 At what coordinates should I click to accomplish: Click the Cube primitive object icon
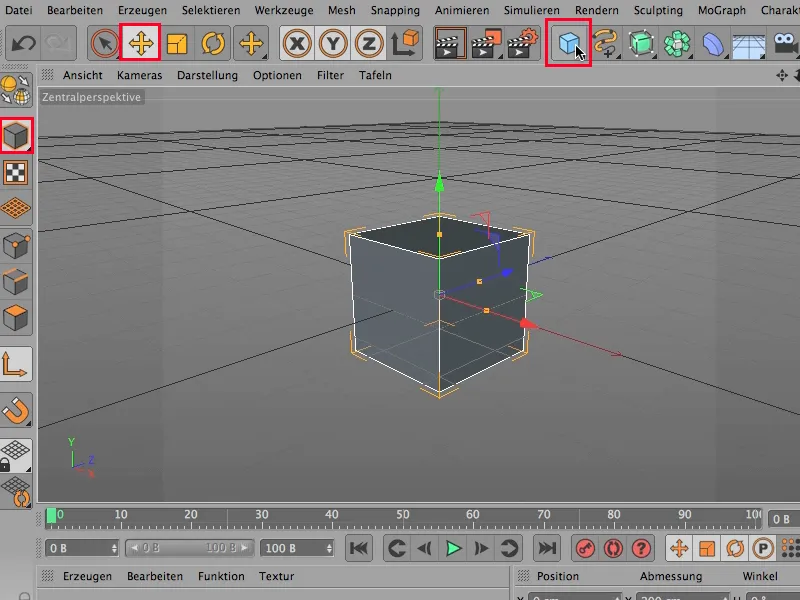[568, 44]
